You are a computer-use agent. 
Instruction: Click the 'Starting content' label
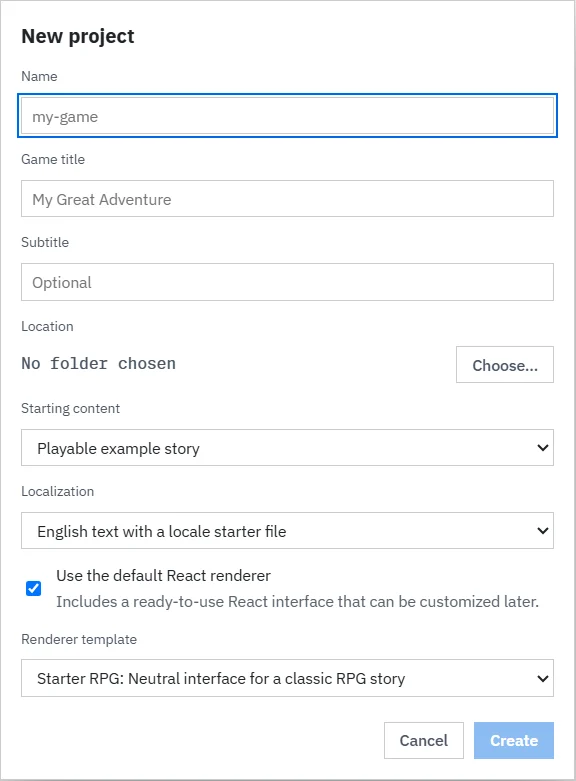70,408
